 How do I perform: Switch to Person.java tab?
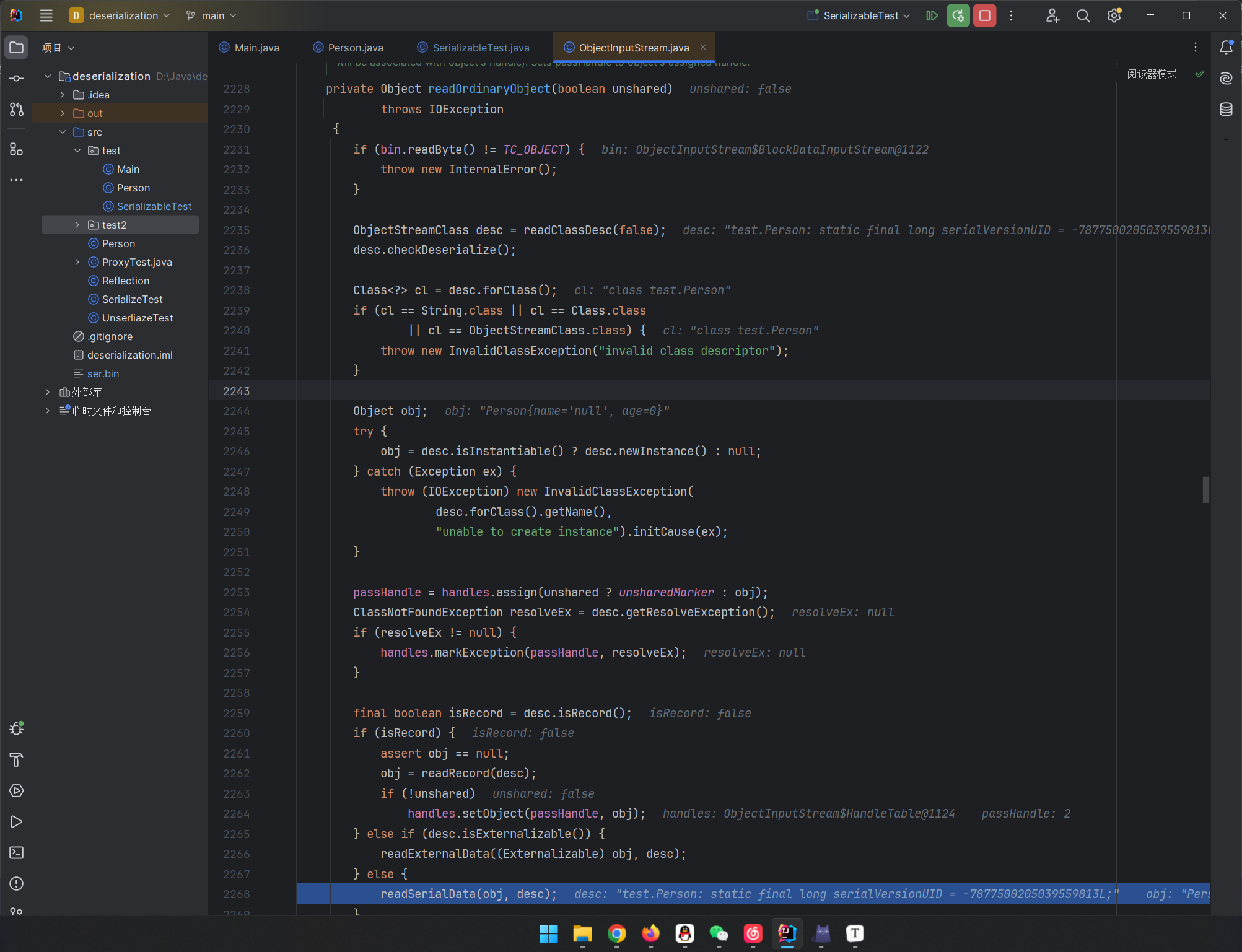click(348, 48)
